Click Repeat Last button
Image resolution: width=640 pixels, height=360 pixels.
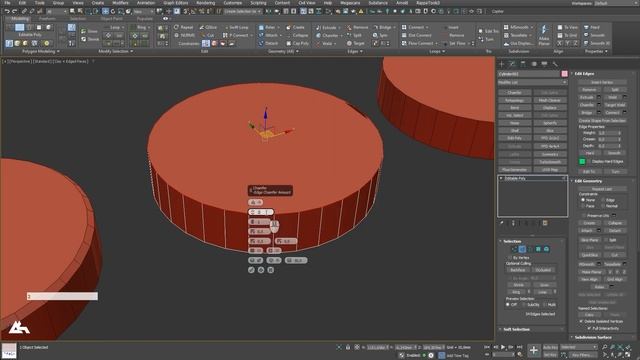[x=602, y=189]
